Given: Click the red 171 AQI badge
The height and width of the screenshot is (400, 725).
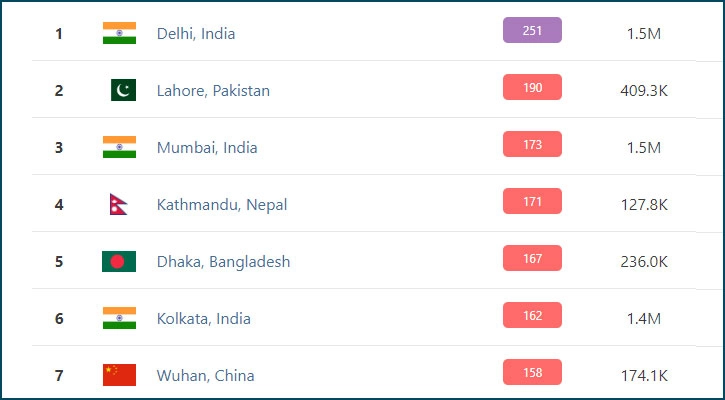Looking at the screenshot, I should tap(532, 201).
